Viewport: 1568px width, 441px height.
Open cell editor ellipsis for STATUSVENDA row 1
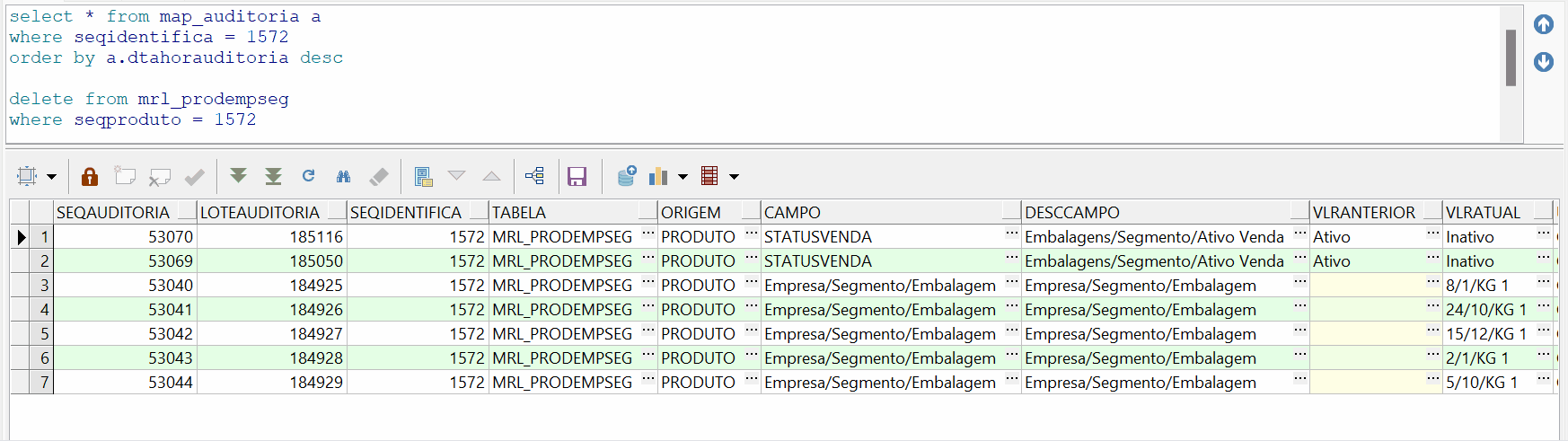[x=1011, y=235]
